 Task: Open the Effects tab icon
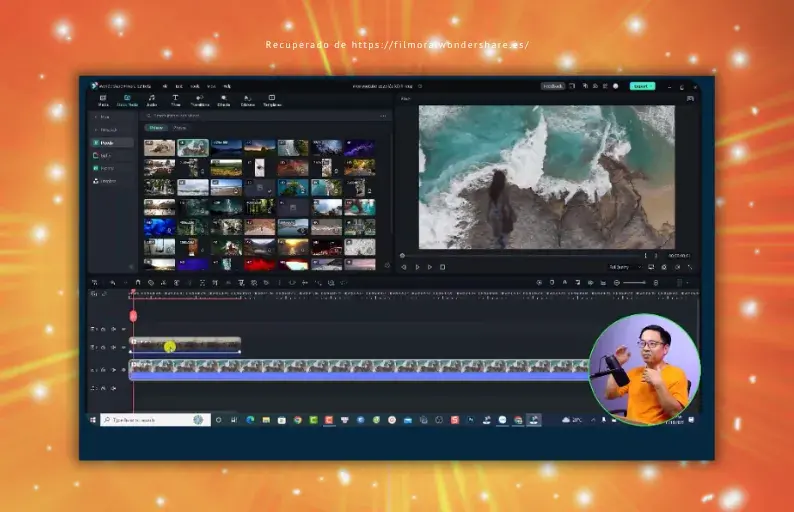[x=223, y=100]
